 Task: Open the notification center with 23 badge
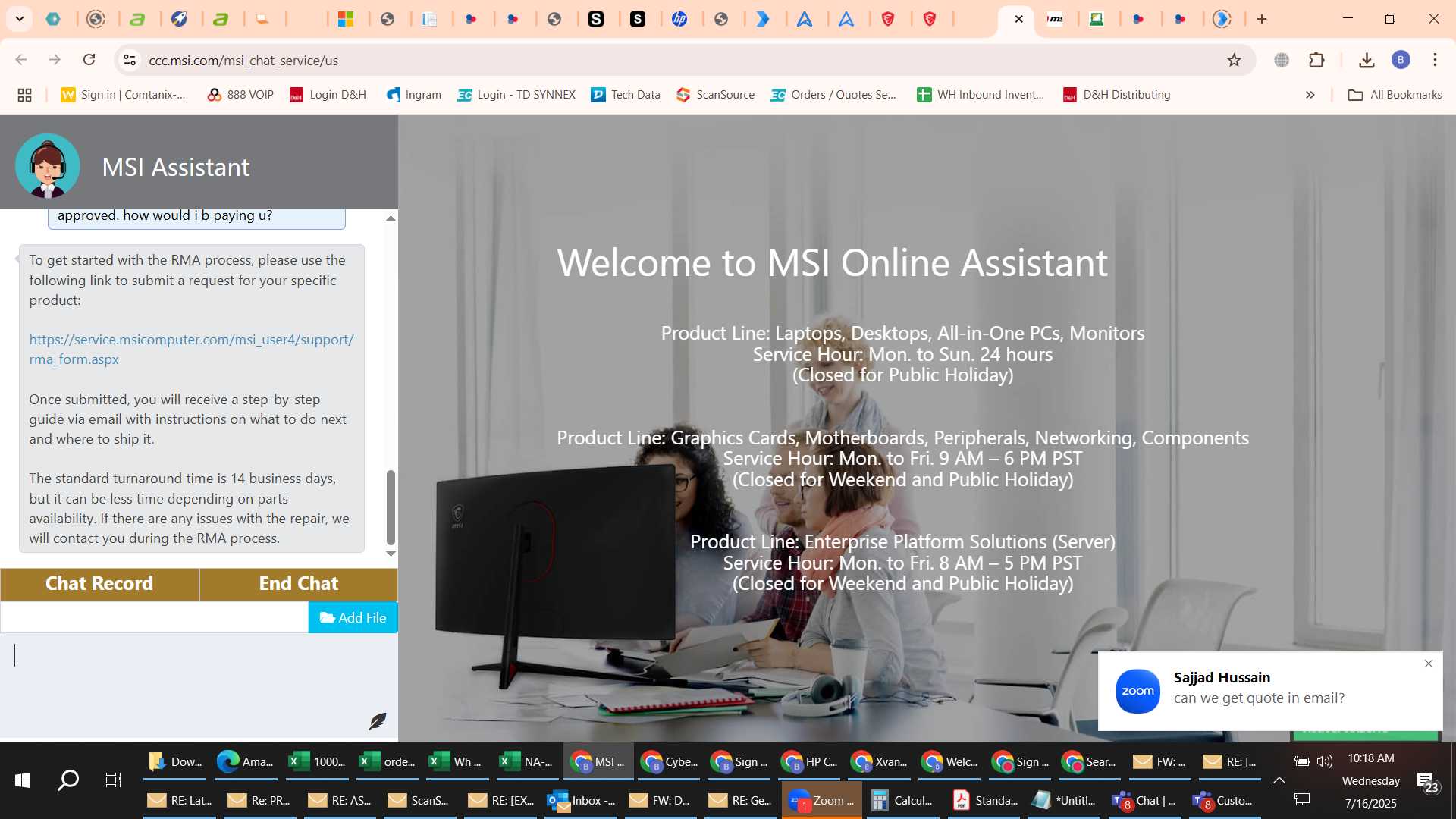tap(1426, 782)
